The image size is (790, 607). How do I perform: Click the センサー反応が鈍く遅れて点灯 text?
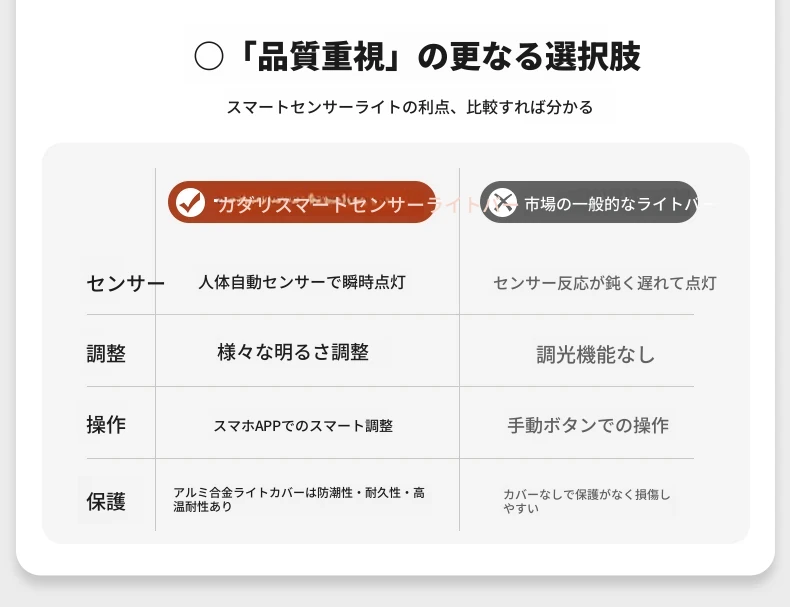pos(605,283)
